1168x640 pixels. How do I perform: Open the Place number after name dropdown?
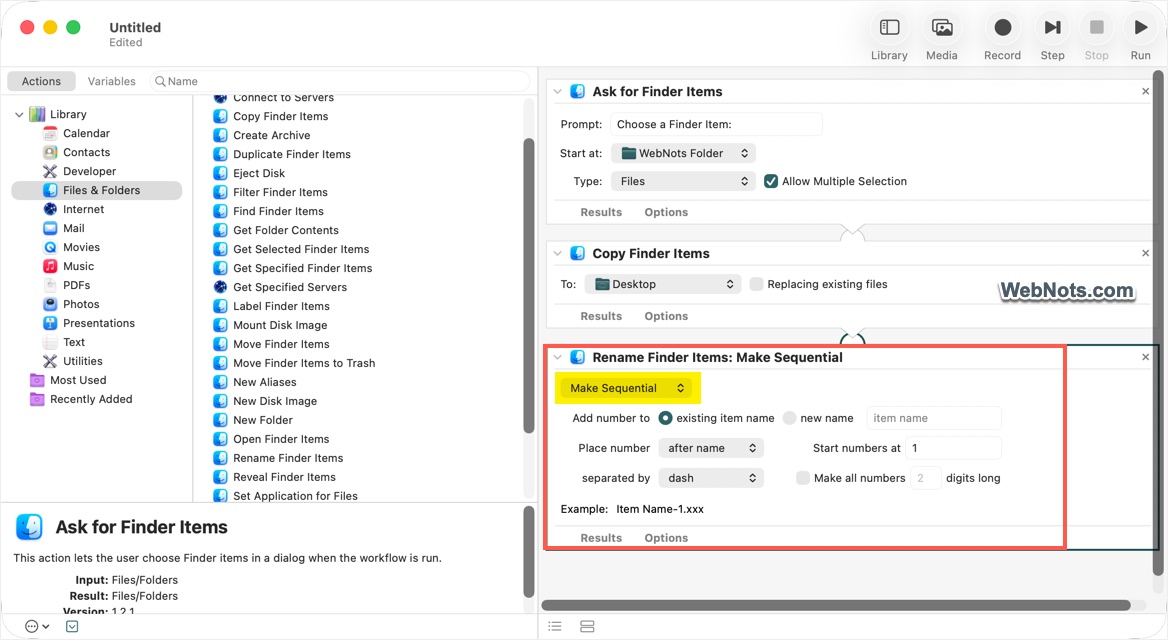point(711,448)
